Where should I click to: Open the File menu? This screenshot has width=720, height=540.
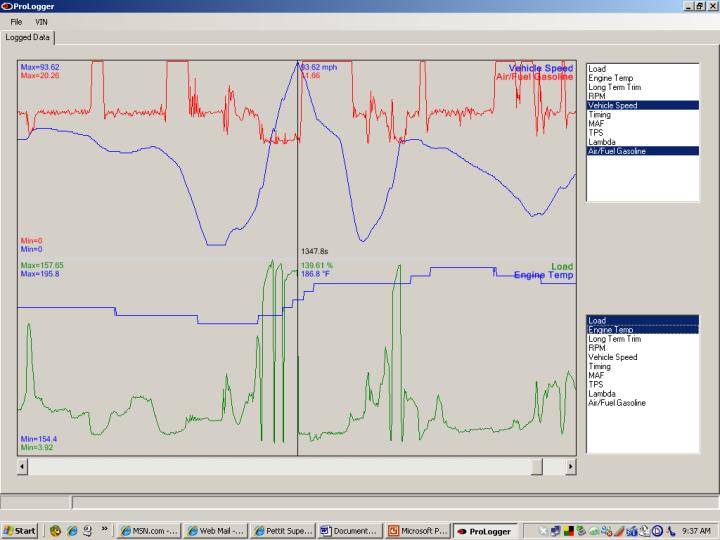(16, 22)
